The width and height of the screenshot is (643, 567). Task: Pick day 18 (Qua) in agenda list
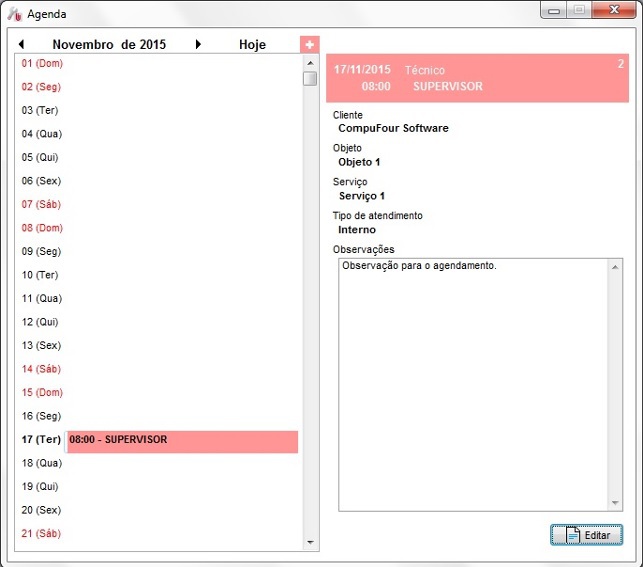coord(42,463)
